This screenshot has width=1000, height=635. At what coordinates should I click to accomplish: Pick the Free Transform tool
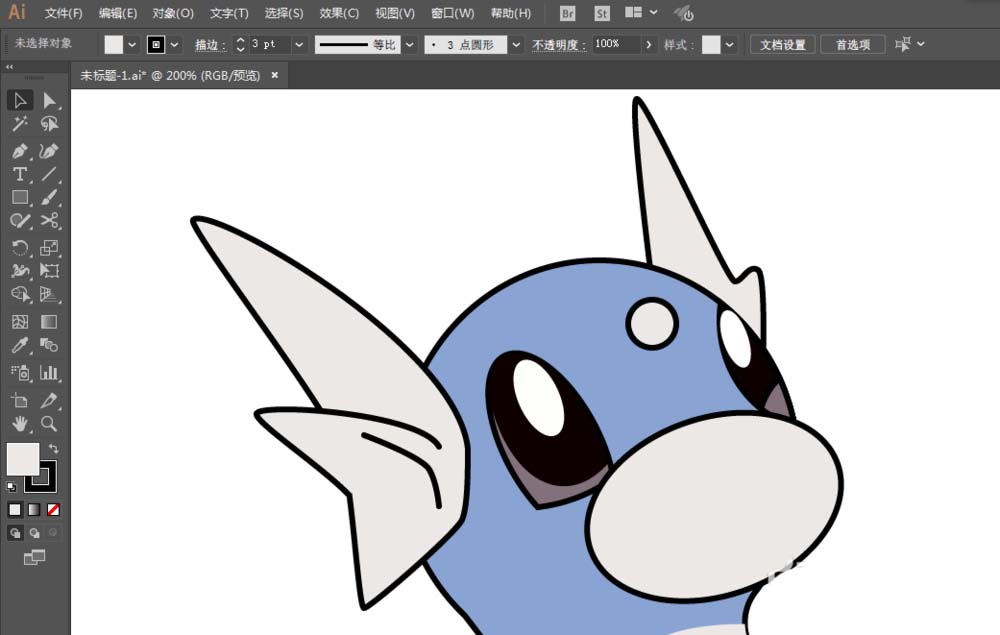(49, 271)
